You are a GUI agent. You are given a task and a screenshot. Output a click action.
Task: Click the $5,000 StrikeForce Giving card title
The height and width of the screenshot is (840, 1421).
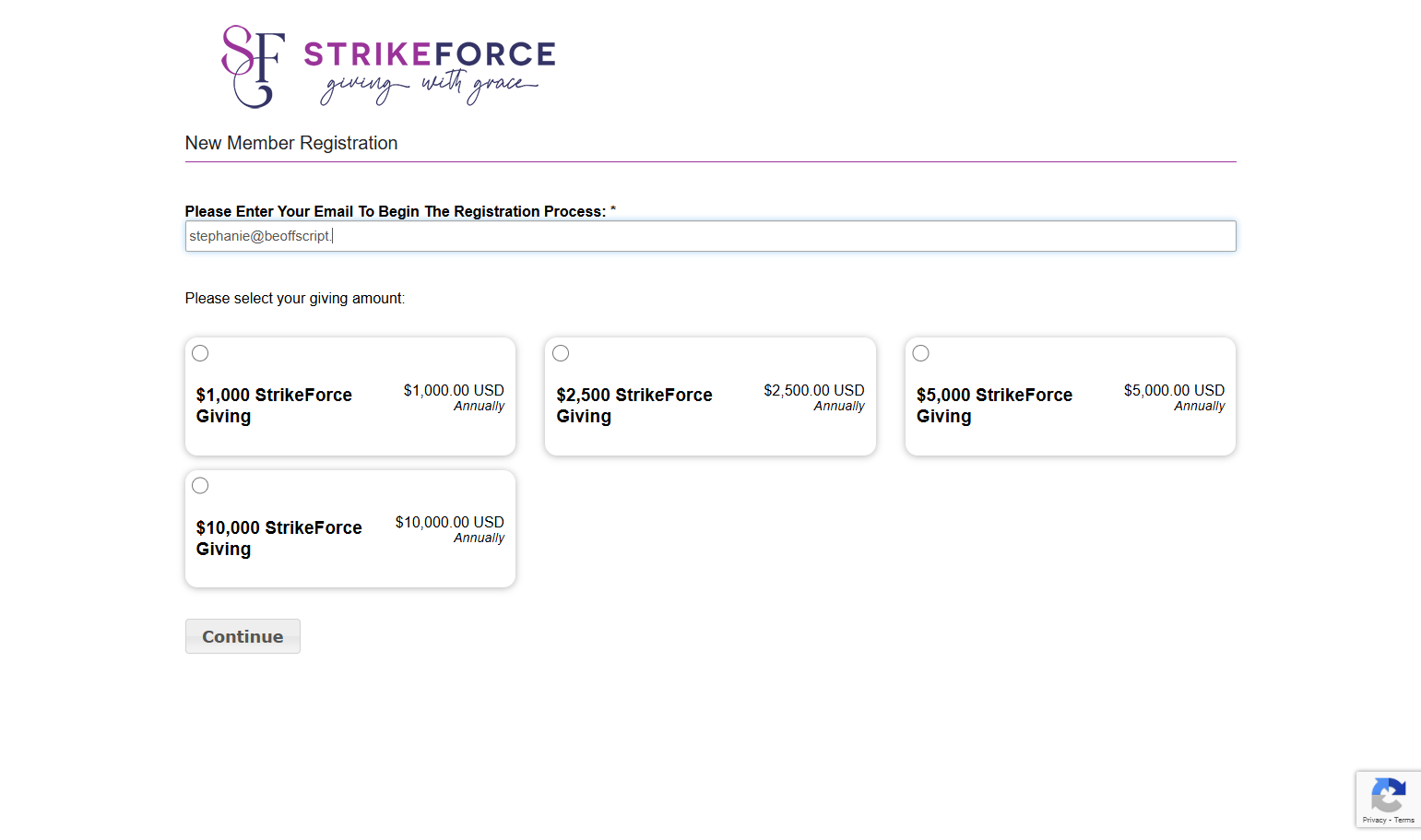point(994,406)
